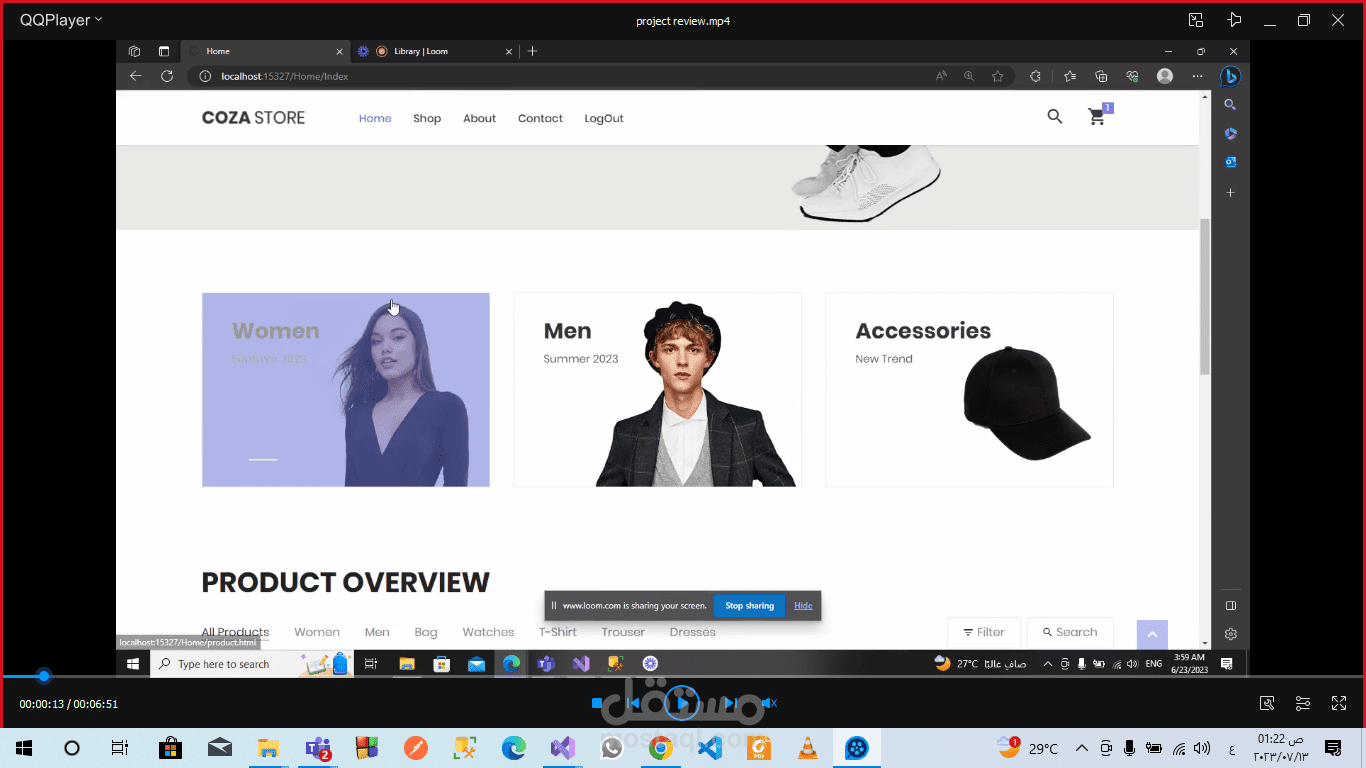
Task: Open VLC cone icon on taskbar
Action: pyautogui.click(x=807, y=748)
